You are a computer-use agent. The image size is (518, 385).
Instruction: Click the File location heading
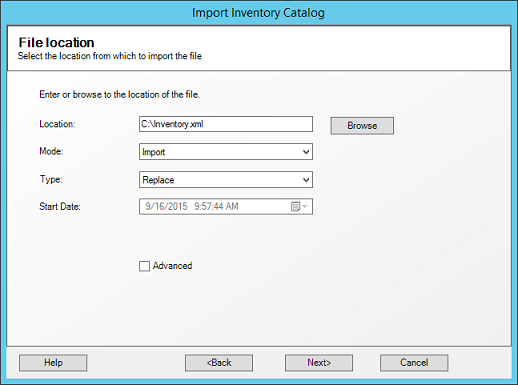pos(56,43)
